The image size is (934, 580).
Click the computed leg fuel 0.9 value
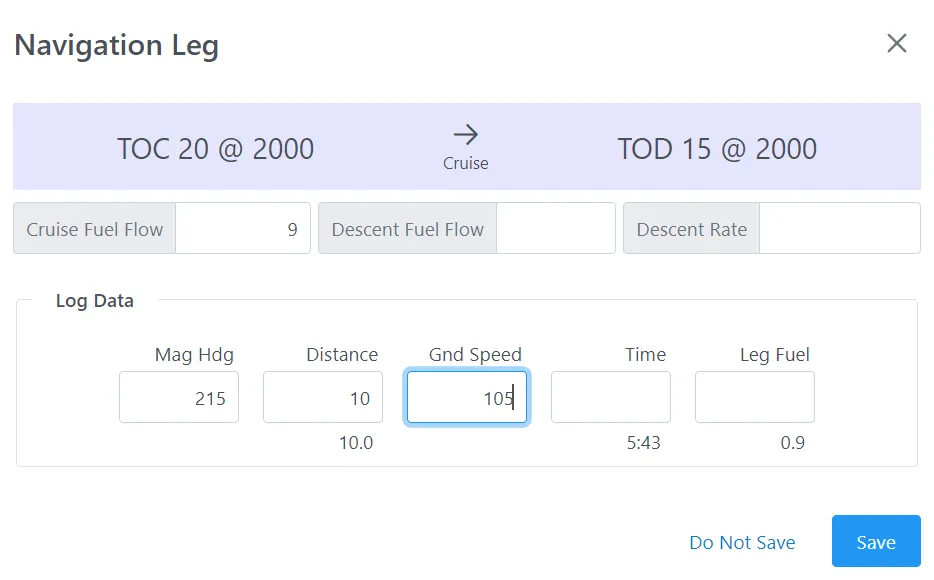tap(792, 442)
